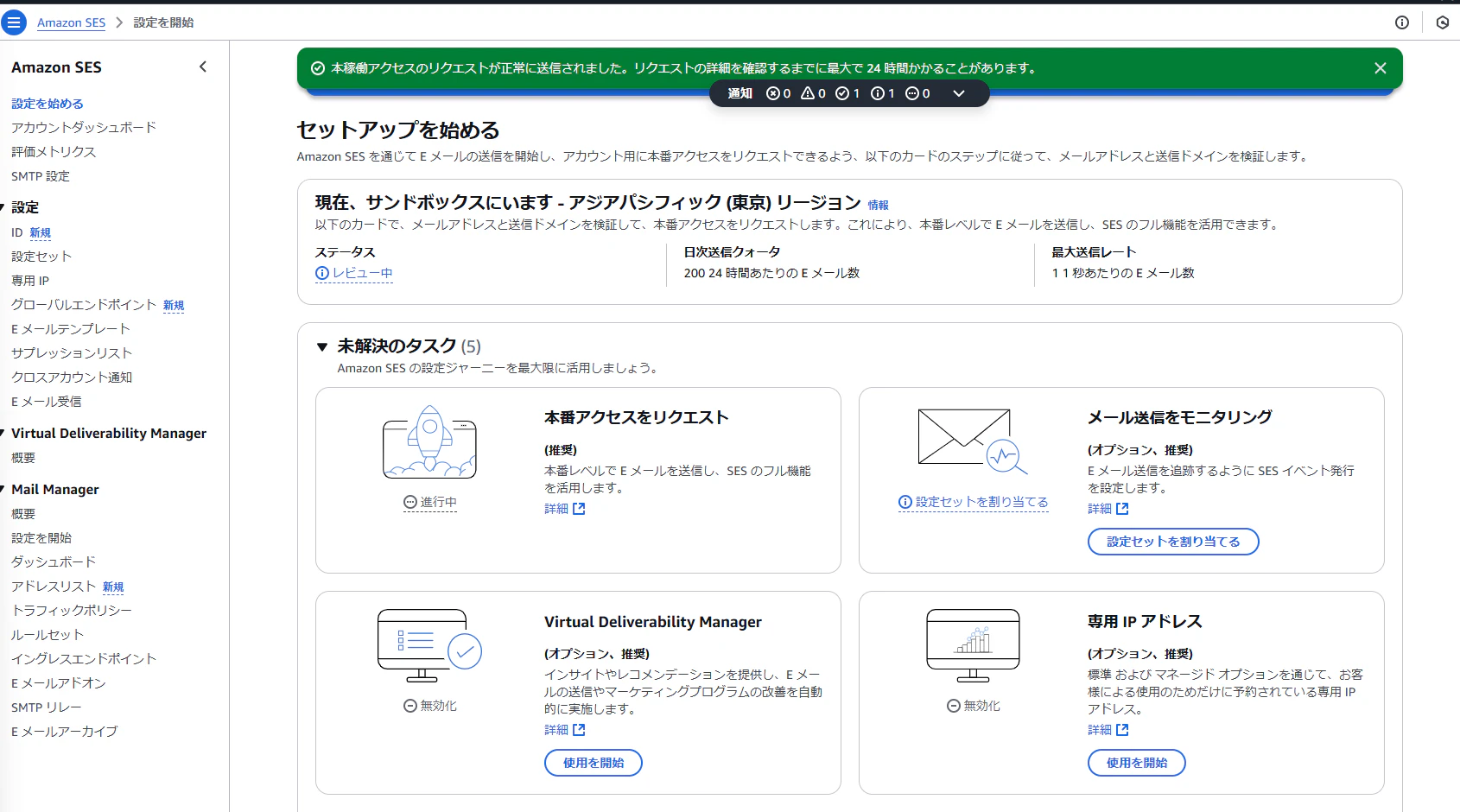The width and height of the screenshot is (1460, 812).
Task: Open サプレッションリスト in the sidebar
Action: [x=72, y=353]
